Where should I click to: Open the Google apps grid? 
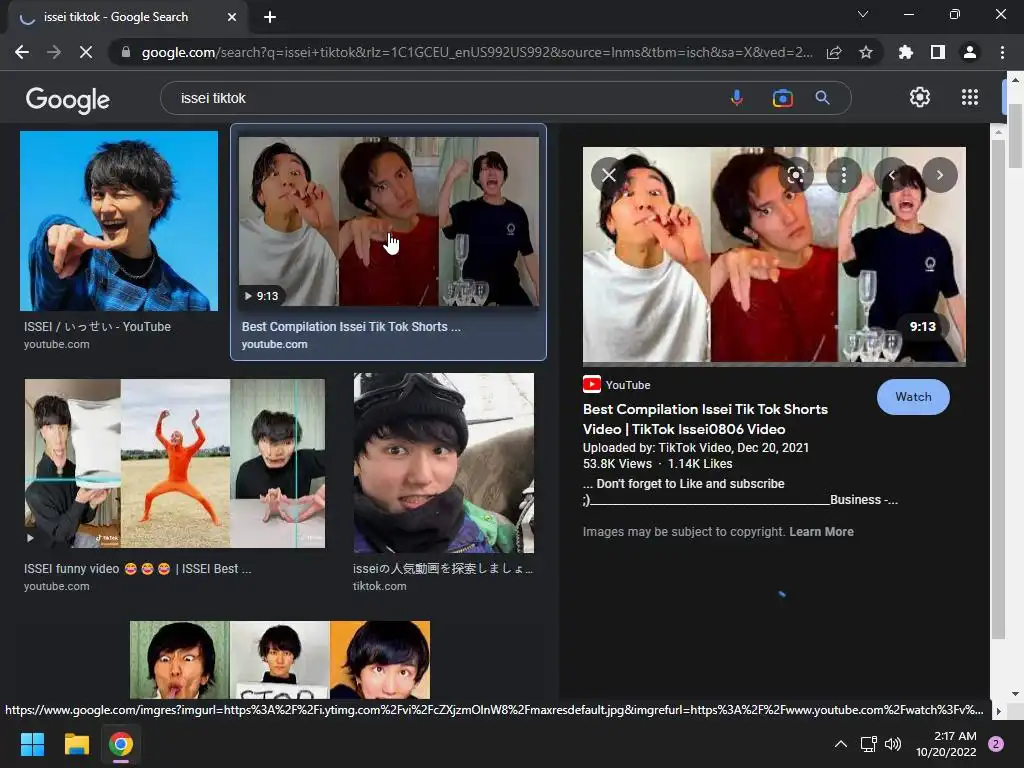click(970, 97)
